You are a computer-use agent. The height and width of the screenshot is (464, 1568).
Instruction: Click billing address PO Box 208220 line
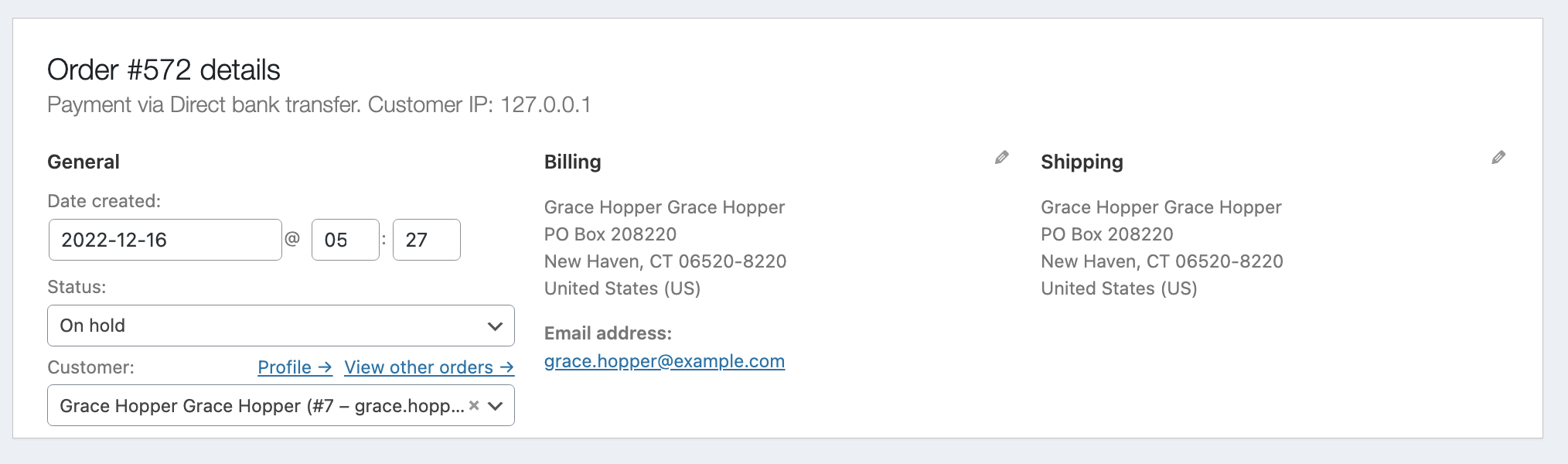(x=610, y=234)
